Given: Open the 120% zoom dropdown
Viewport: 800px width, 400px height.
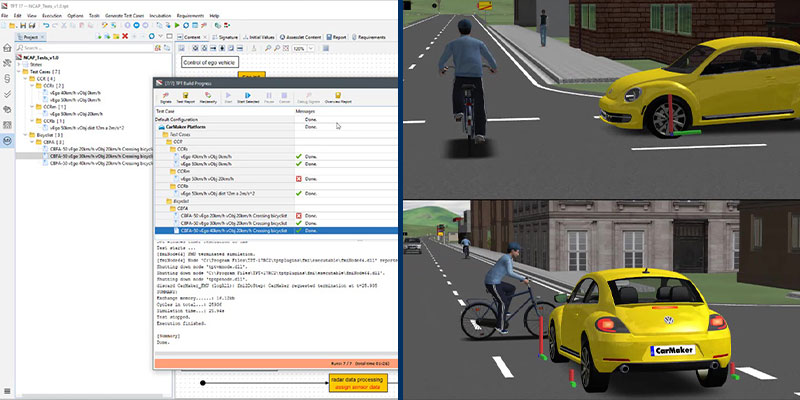Looking at the screenshot, I should pyautogui.click(x=310, y=48).
